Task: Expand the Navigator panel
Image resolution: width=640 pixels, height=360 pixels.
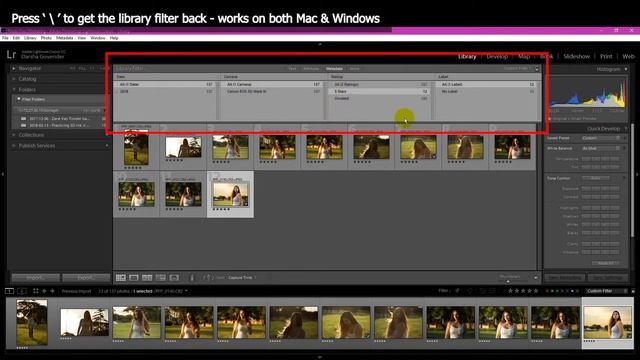Action: click(14, 69)
